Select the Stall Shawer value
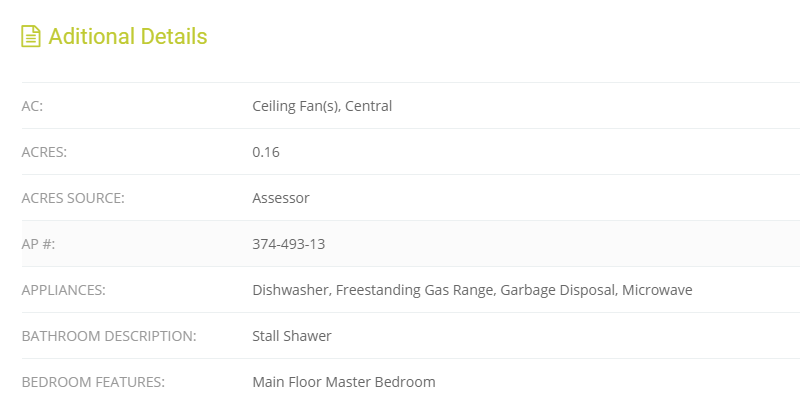800x404 pixels. pyautogui.click(x=291, y=336)
